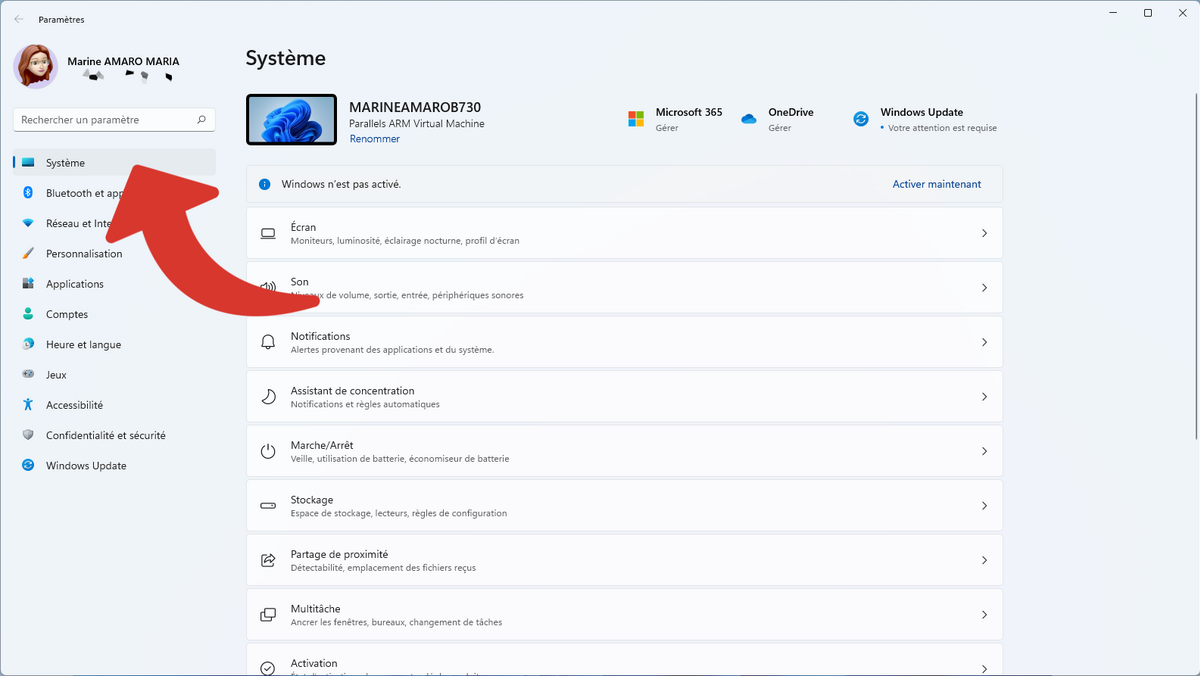Click the OneDrive cloud icon
This screenshot has width=1200, height=676.
pyautogui.click(x=749, y=119)
